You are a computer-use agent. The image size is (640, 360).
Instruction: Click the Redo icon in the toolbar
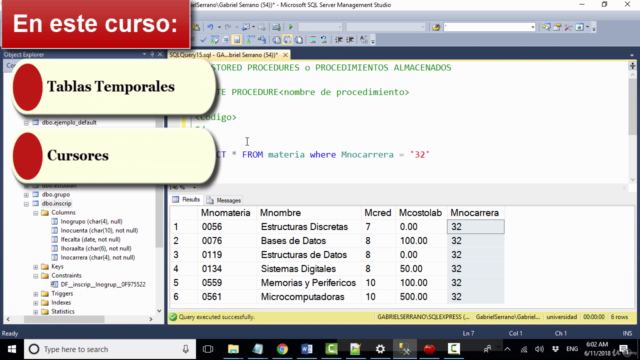[228, 27]
